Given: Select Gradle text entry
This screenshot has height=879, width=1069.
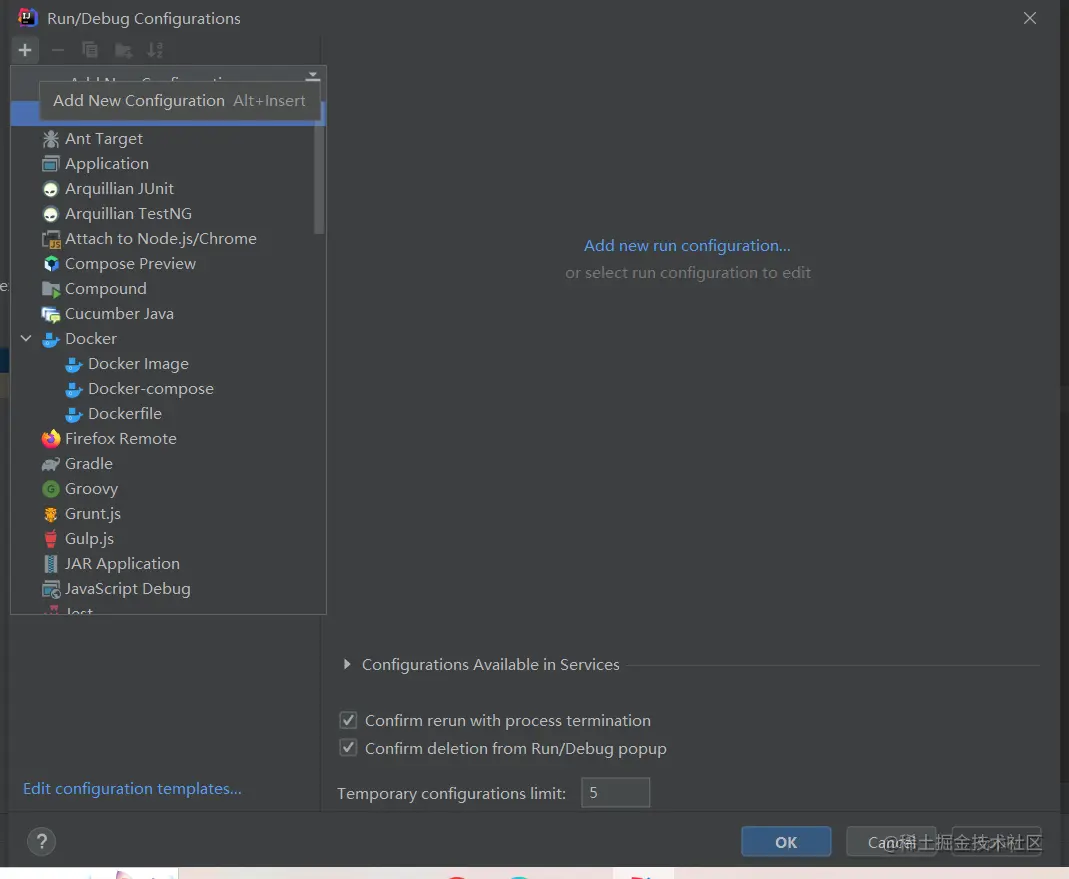Looking at the screenshot, I should coord(89,464).
